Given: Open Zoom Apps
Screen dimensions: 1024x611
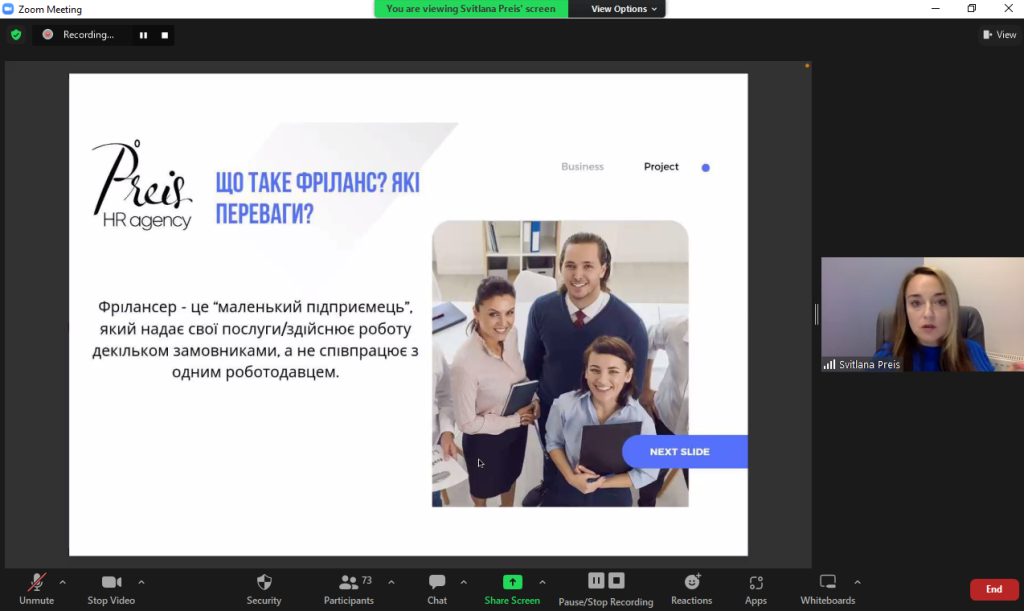Looking at the screenshot, I should click(x=756, y=589).
